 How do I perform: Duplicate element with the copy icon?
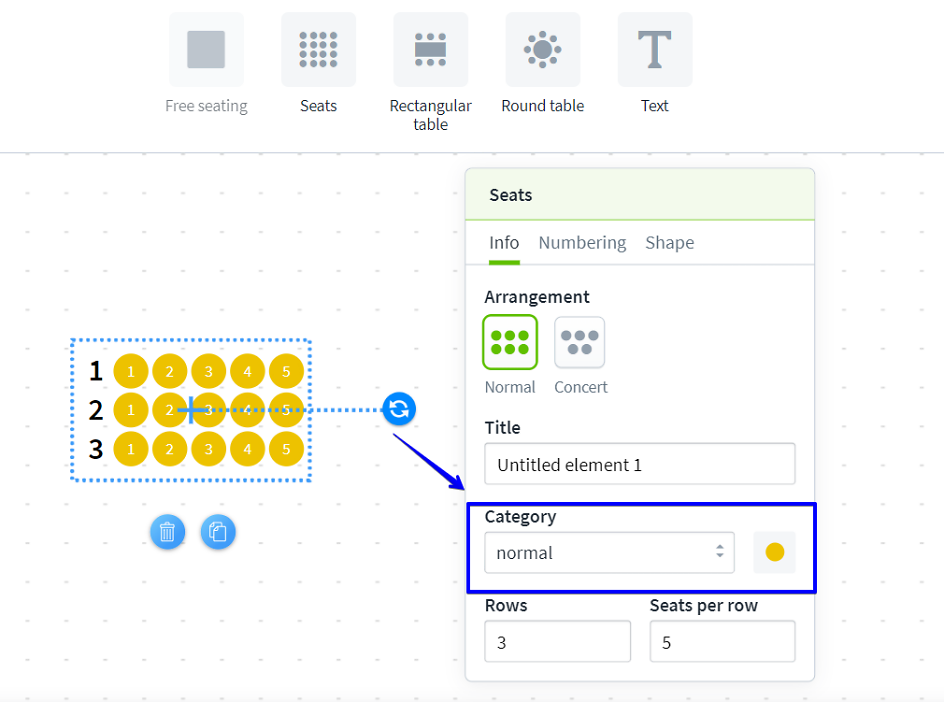tap(218, 532)
